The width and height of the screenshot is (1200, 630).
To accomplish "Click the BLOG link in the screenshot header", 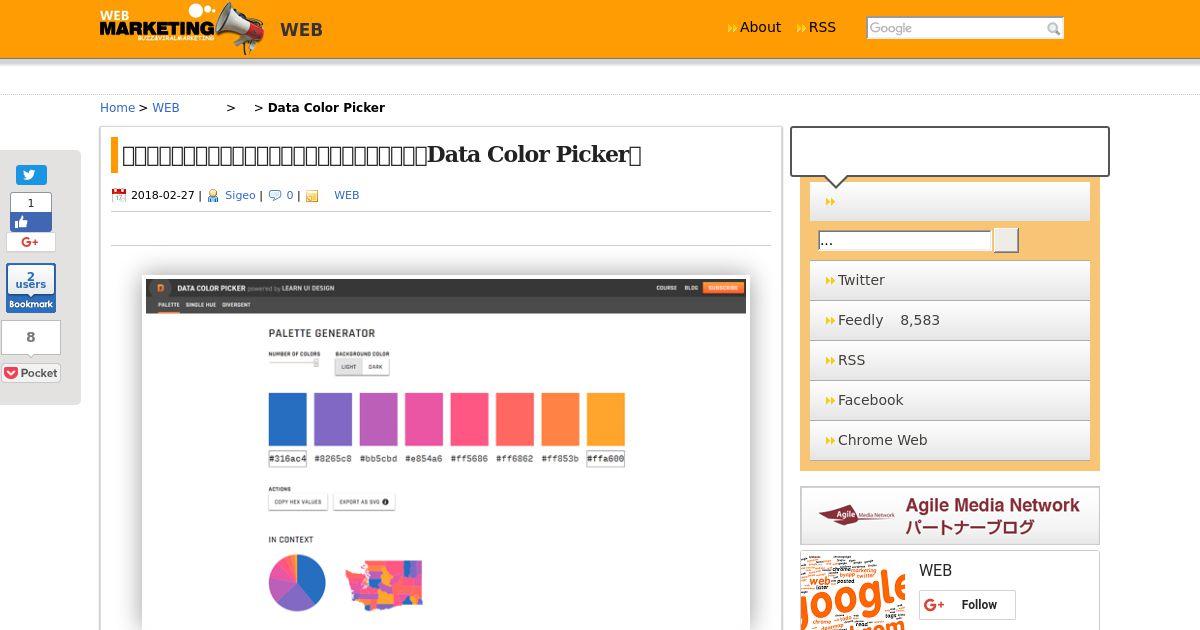I will point(691,288).
